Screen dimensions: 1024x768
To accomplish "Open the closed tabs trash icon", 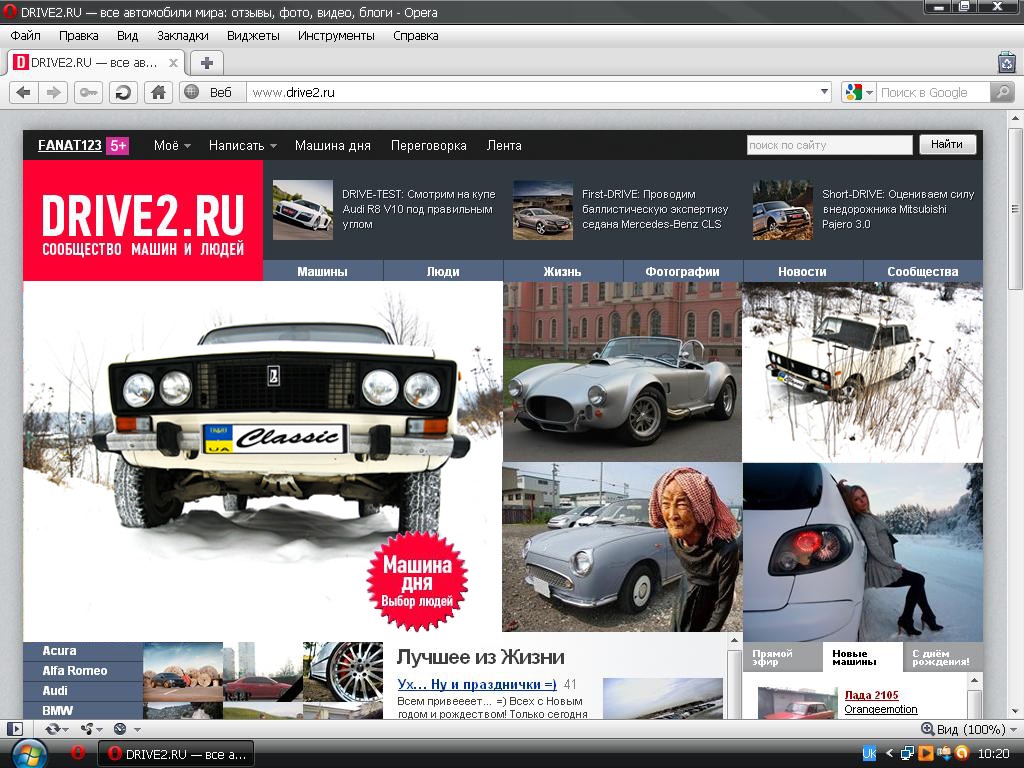I will click(x=1007, y=63).
